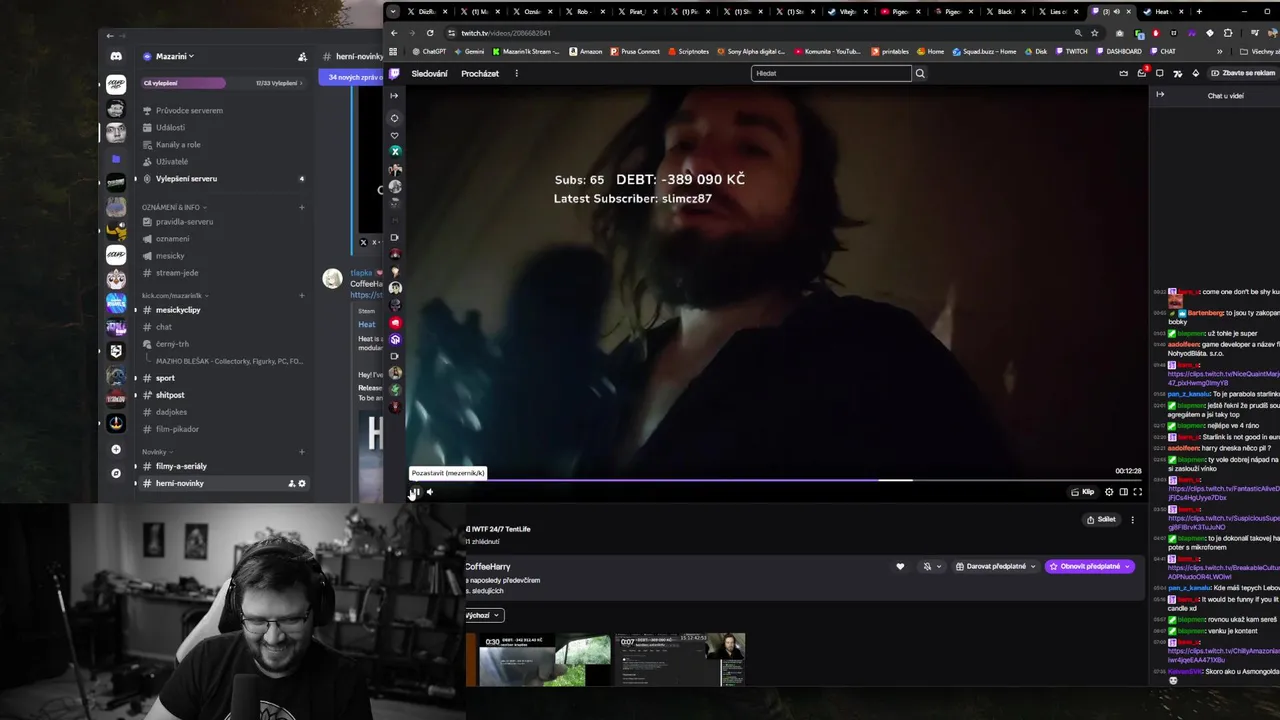The height and width of the screenshot is (720, 1280).
Task: Switch the video player to fullscreen
Action: coord(1137,492)
